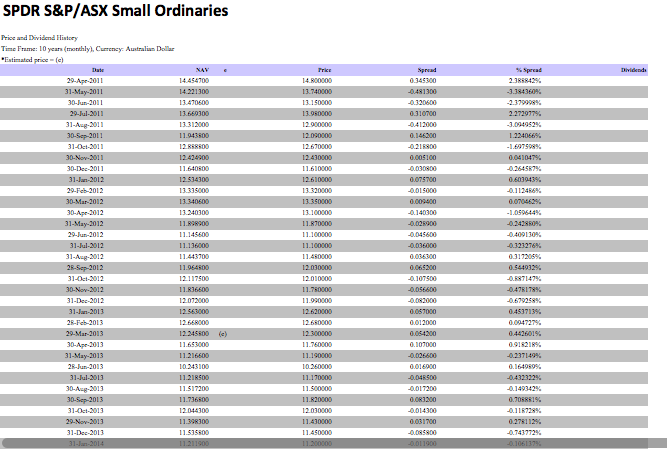Select the 31-Jan-2013 date cell

pyautogui.click(x=86, y=312)
